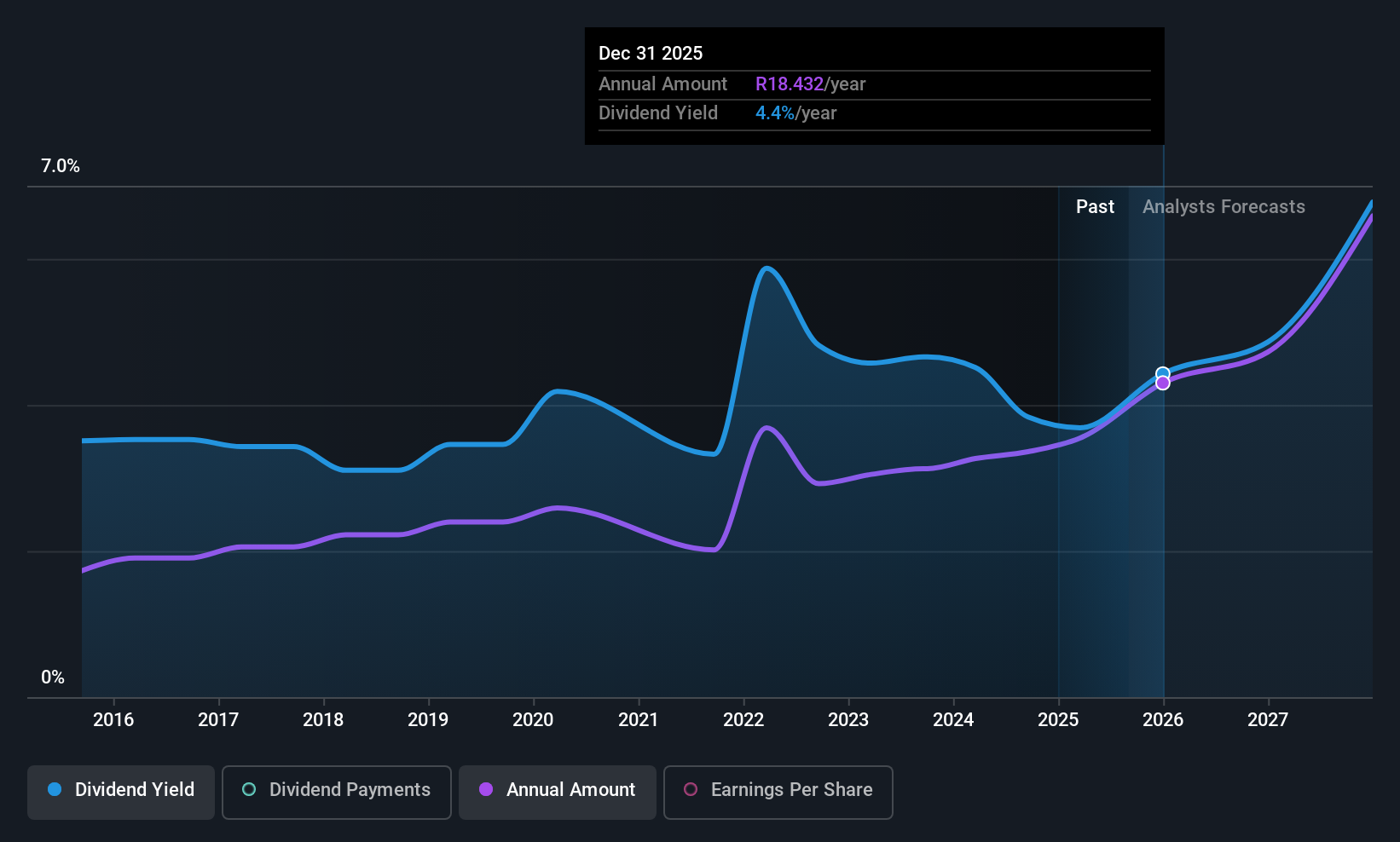Select the purple amount marker at 2026
Screen dimensions: 1400x842
[1163, 384]
